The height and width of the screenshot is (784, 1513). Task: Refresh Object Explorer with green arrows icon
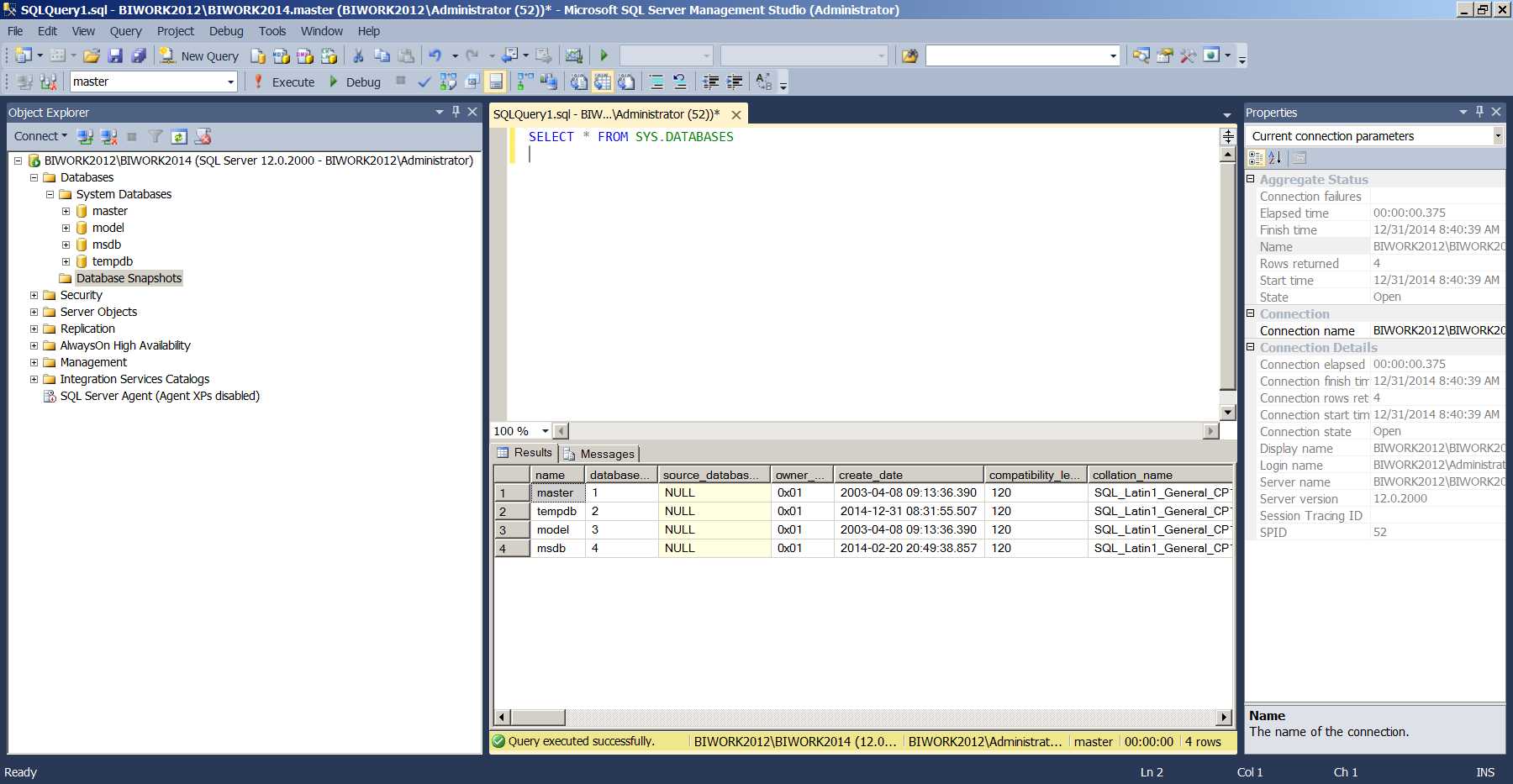pyautogui.click(x=178, y=136)
